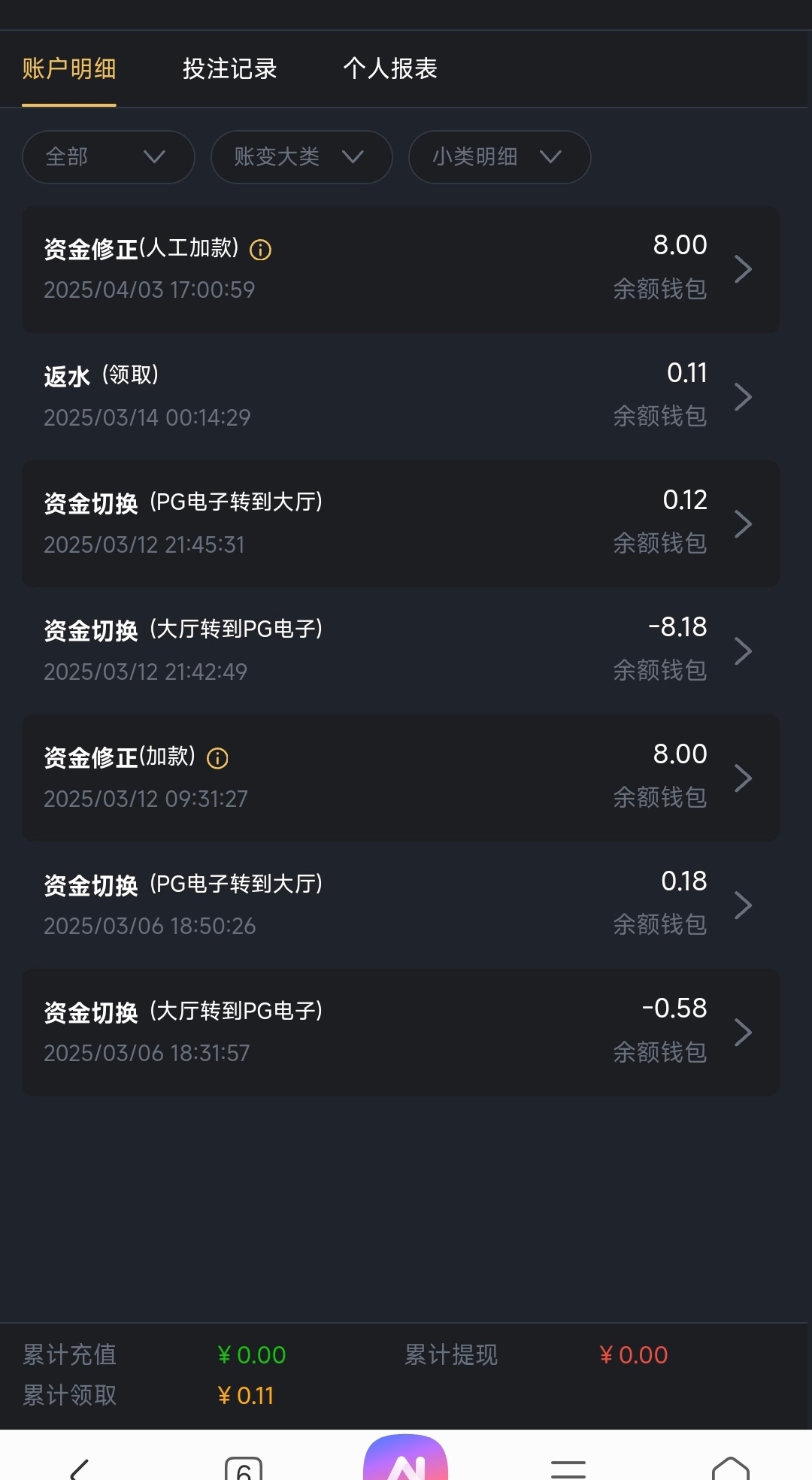Switch to the 投注记录 tab

229,69
